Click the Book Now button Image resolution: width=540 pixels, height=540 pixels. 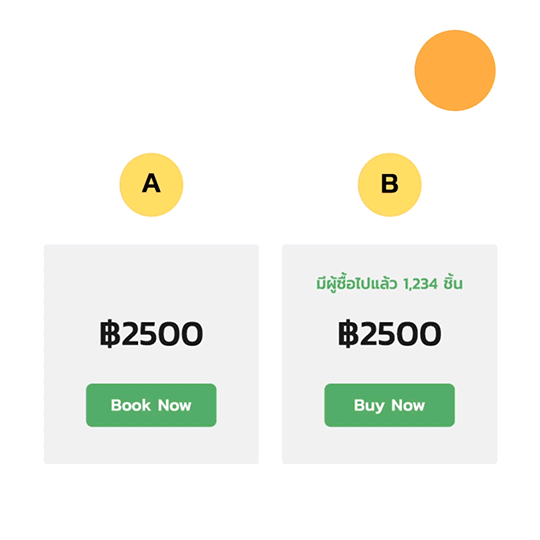(x=151, y=405)
